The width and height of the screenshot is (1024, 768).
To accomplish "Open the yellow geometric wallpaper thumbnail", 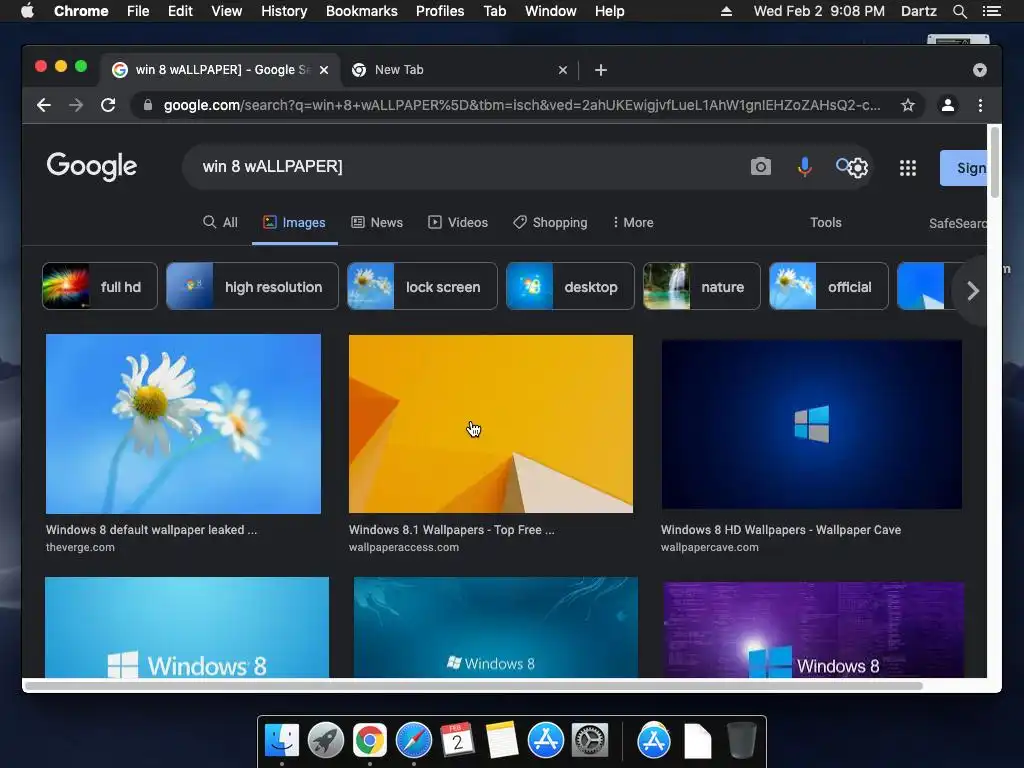I will (x=490, y=424).
